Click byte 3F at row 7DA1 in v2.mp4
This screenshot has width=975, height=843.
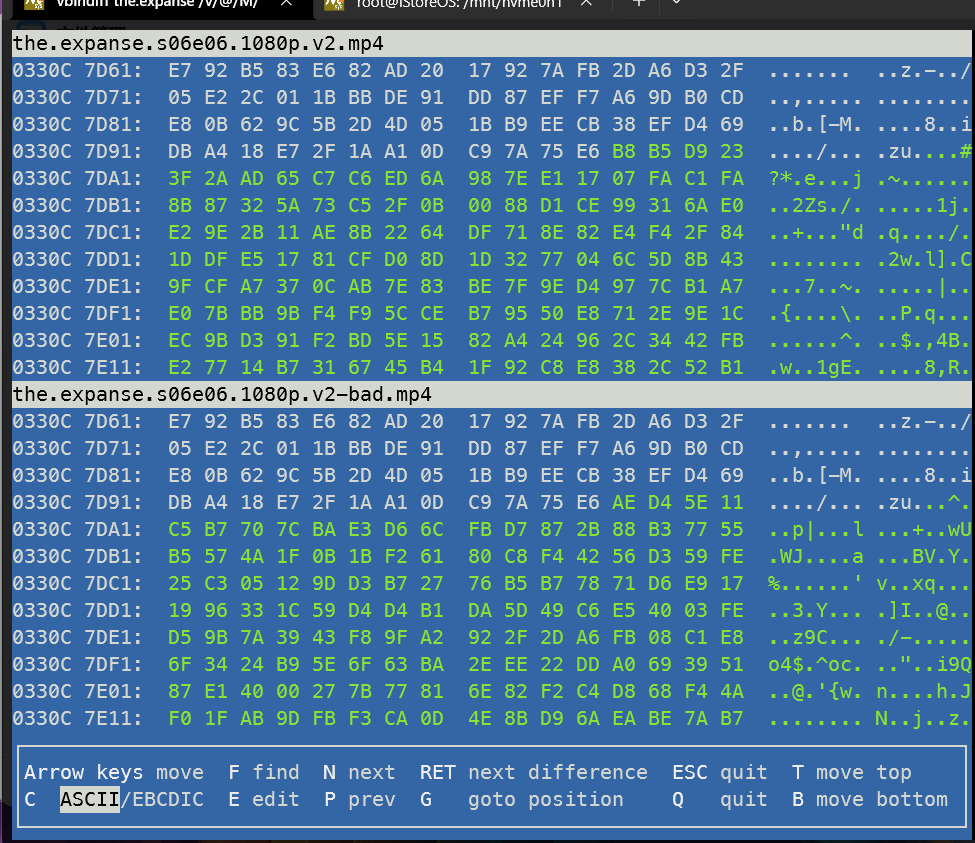coord(180,178)
